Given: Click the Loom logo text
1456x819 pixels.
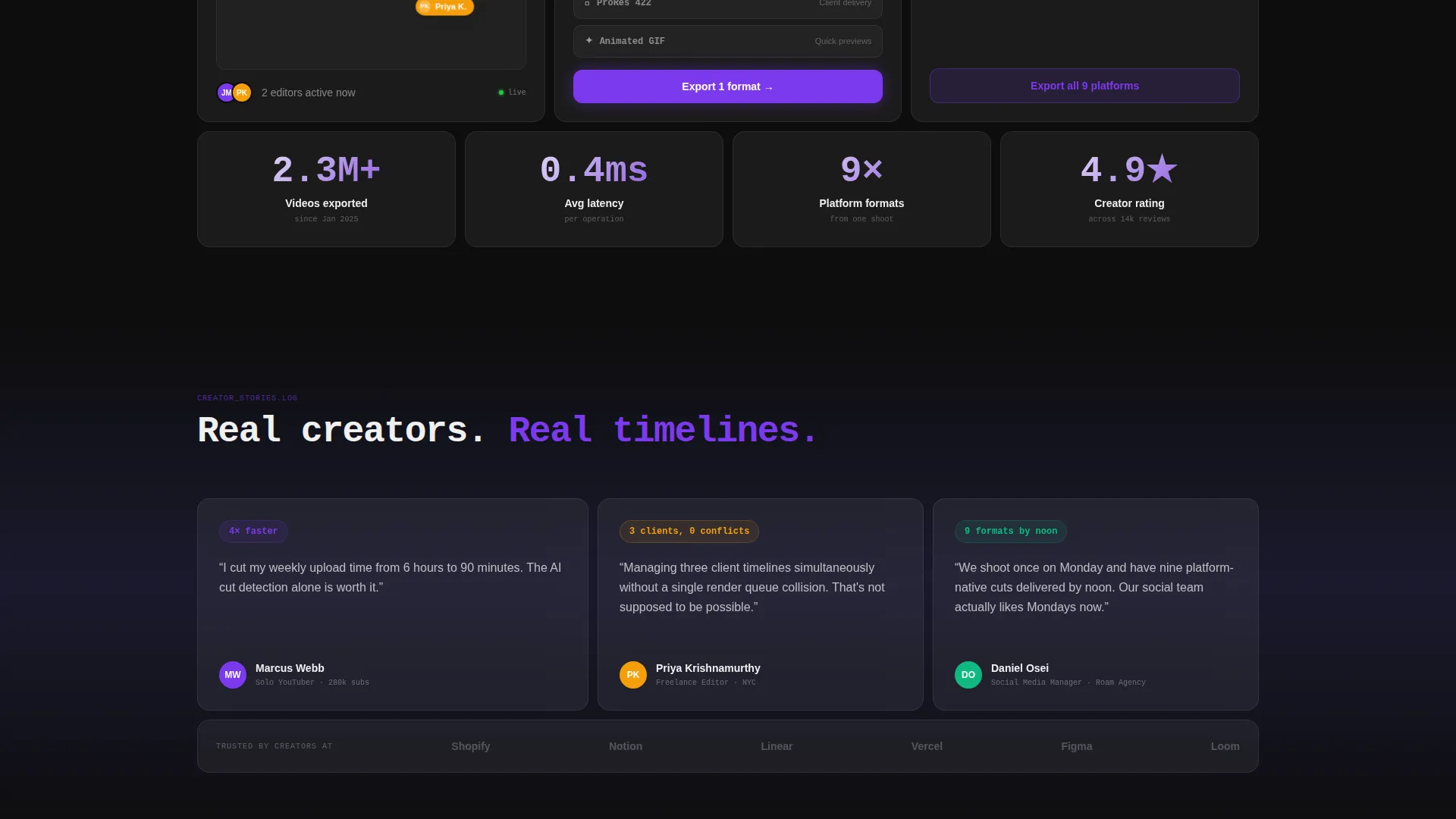Looking at the screenshot, I should coord(1225,746).
